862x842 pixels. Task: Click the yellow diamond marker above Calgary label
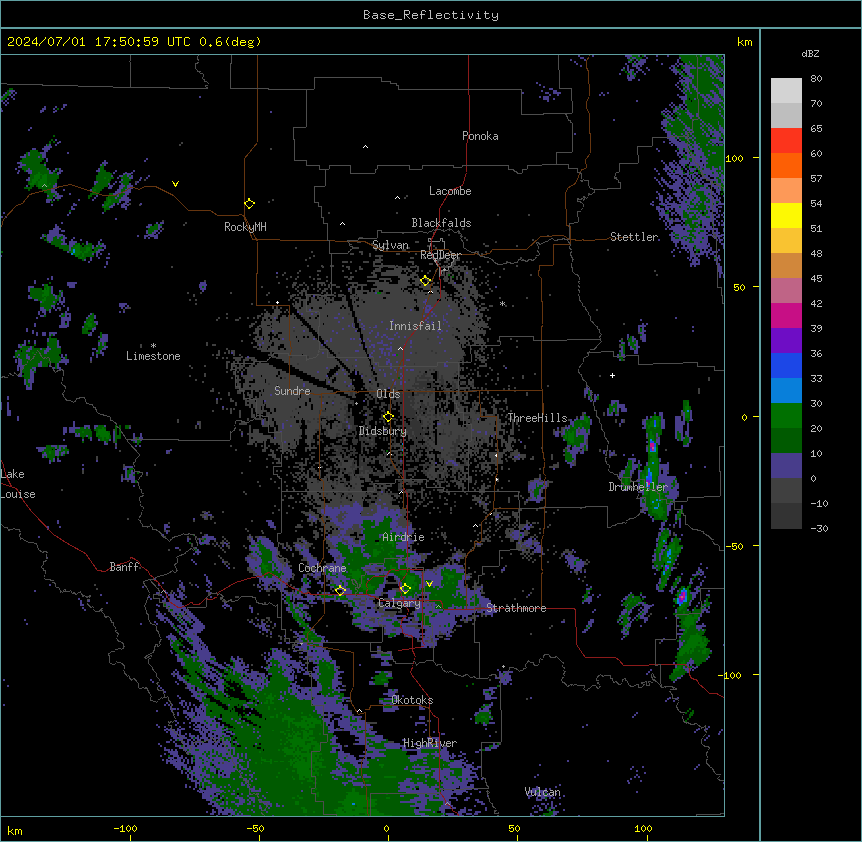pos(405,589)
